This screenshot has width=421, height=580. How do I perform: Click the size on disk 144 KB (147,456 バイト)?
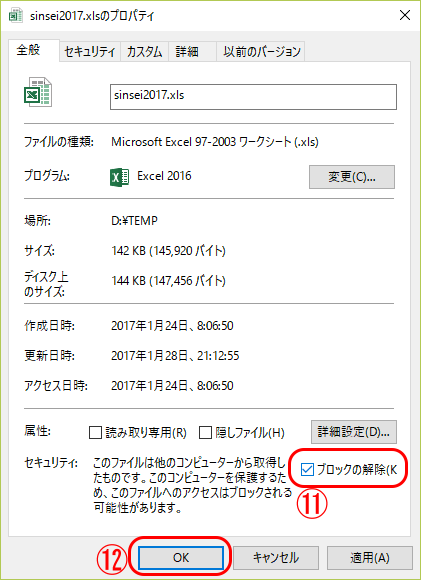click(169, 281)
